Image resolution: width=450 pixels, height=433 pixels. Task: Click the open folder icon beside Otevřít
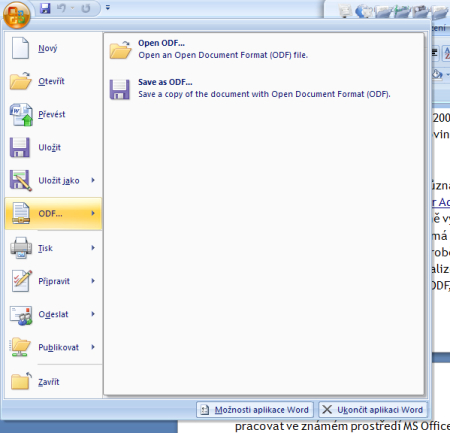[x=20, y=81]
